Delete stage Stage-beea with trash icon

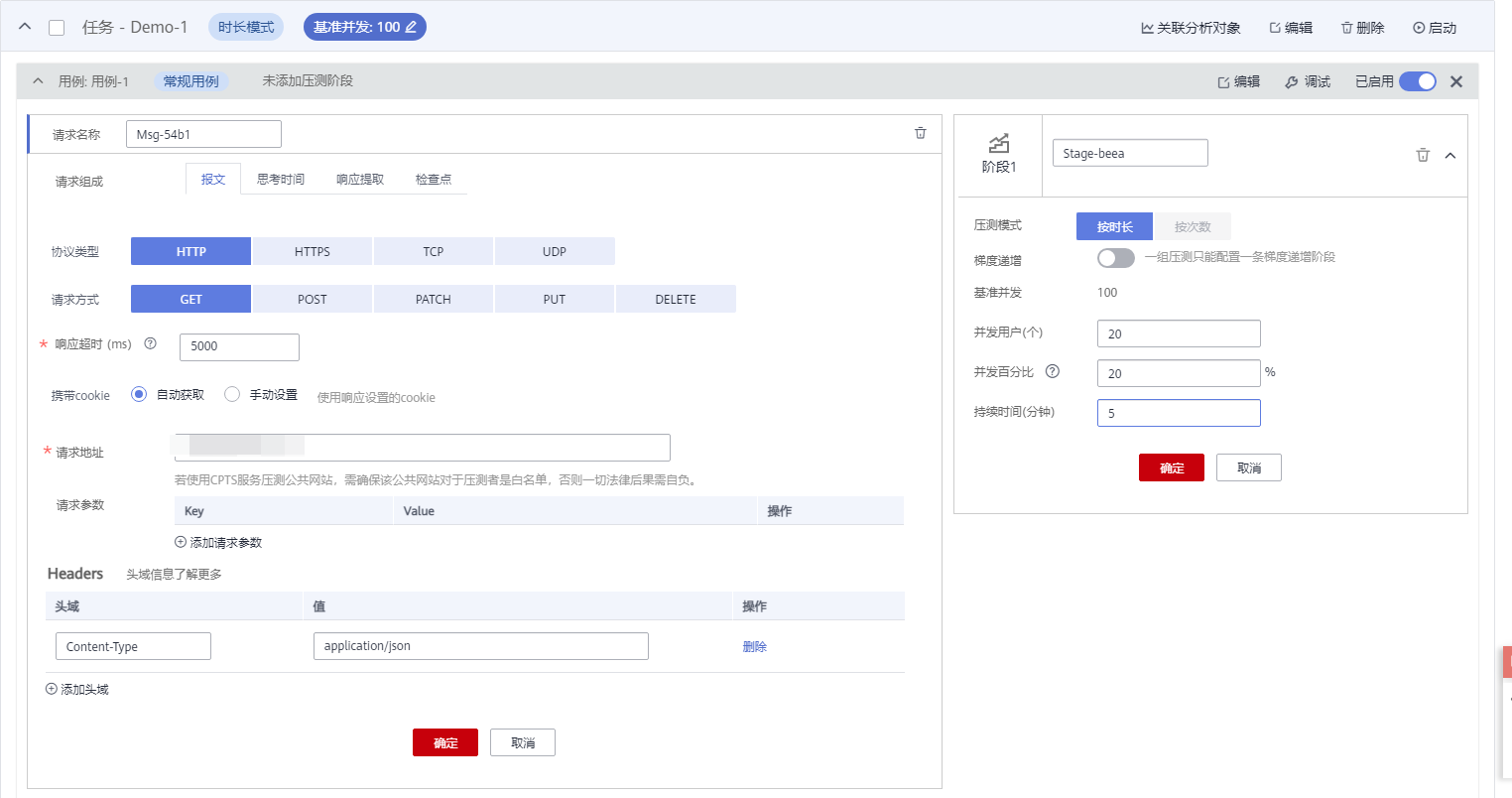point(1423,155)
